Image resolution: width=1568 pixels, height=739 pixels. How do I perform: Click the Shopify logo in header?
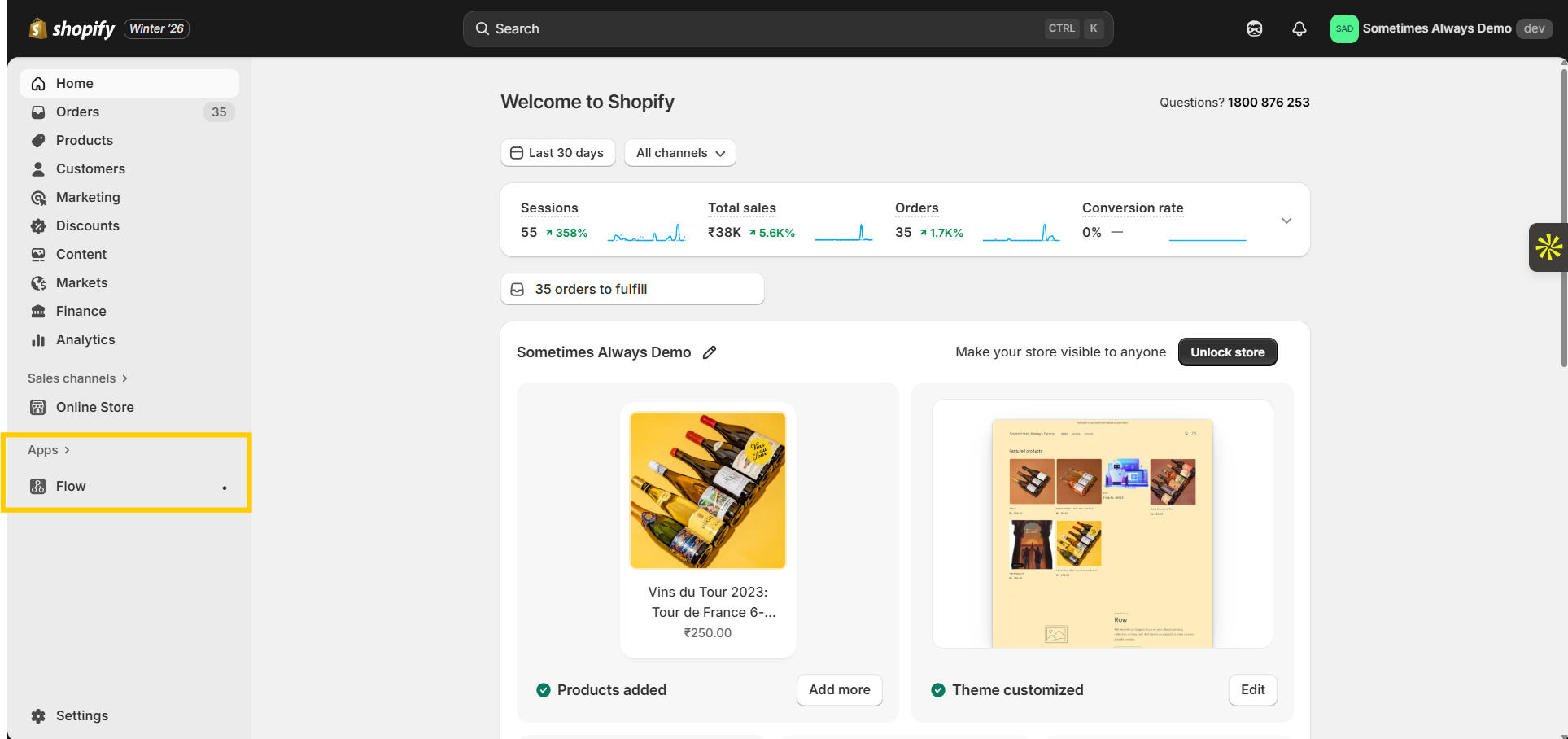tap(72, 28)
